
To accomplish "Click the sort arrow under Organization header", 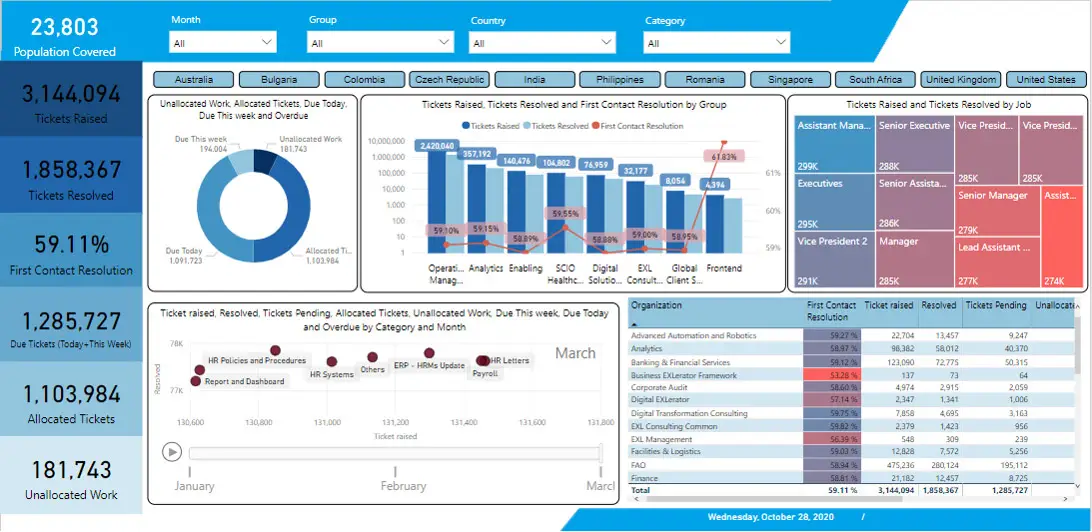I will tap(633, 325).
